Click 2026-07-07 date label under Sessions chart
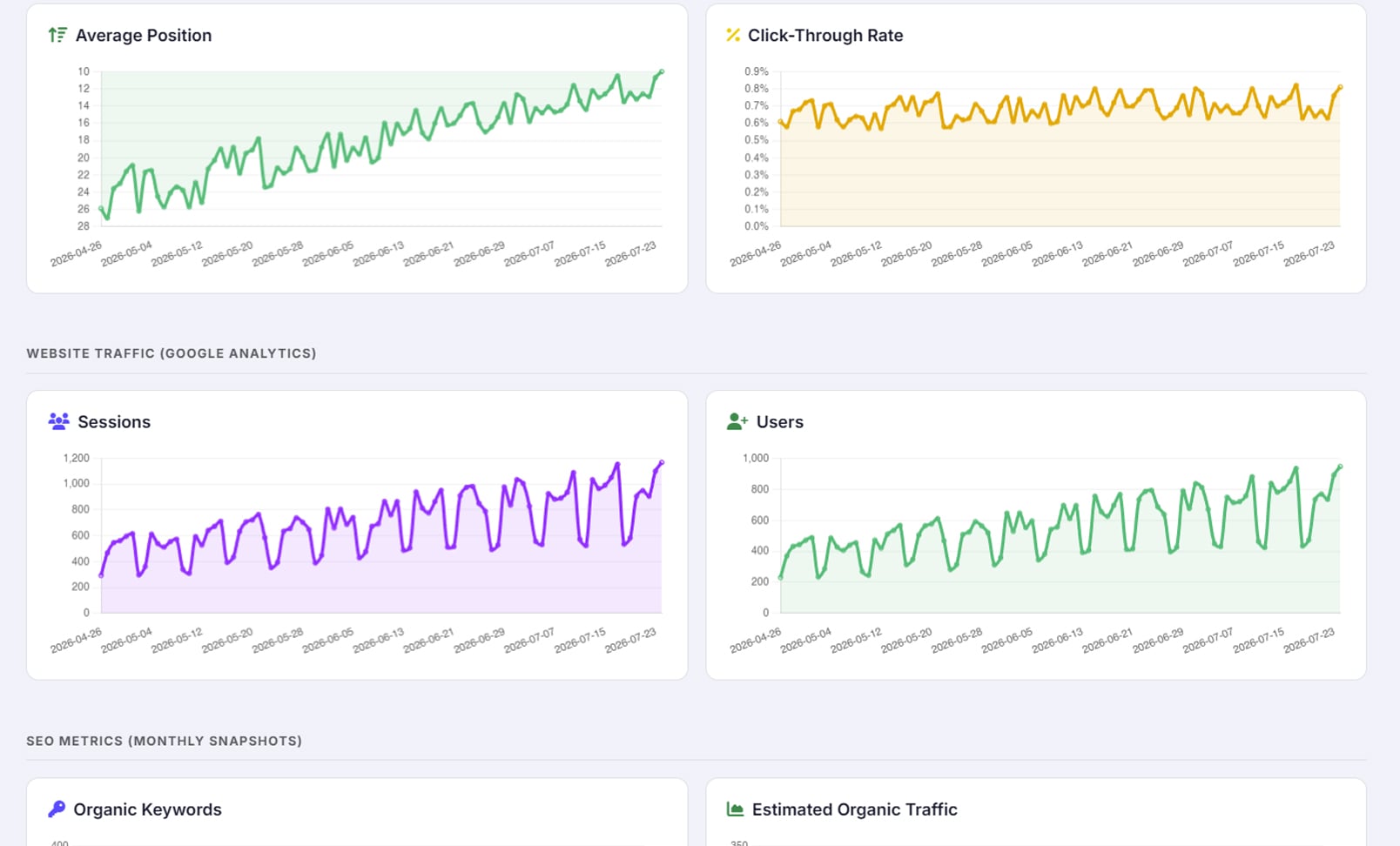1400x846 pixels. [529, 641]
